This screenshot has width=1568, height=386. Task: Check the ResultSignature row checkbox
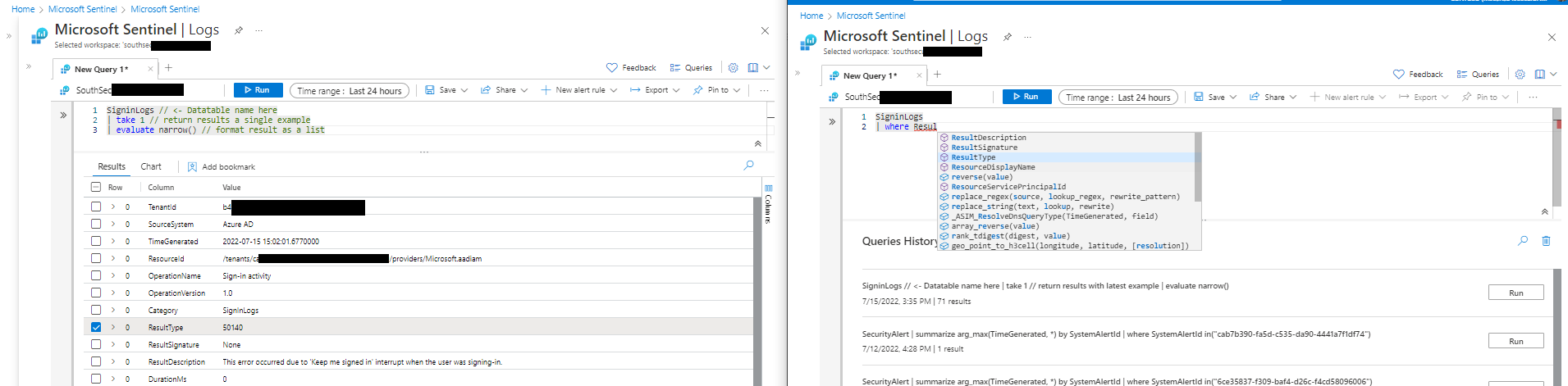pos(96,344)
